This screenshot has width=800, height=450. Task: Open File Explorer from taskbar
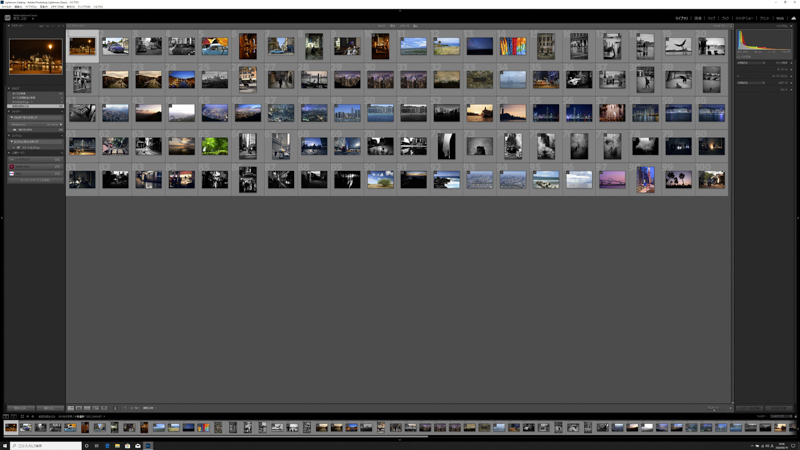point(117,446)
